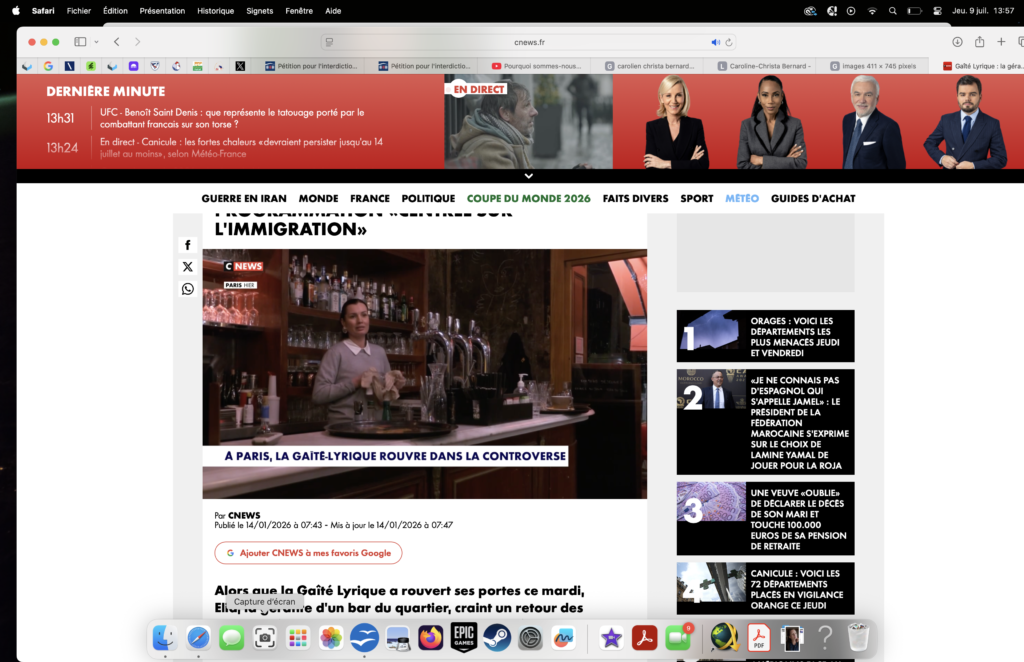Open the POLITIQUE section
1024x662 pixels.
click(x=428, y=198)
